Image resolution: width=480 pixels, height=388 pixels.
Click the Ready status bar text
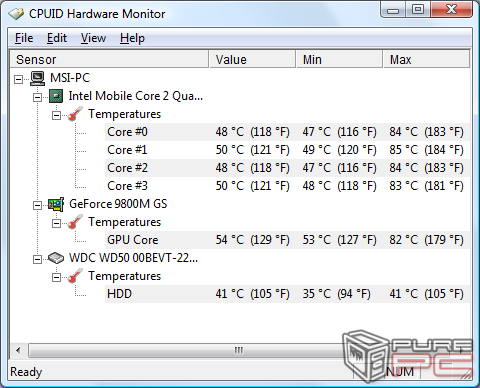[26, 372]
